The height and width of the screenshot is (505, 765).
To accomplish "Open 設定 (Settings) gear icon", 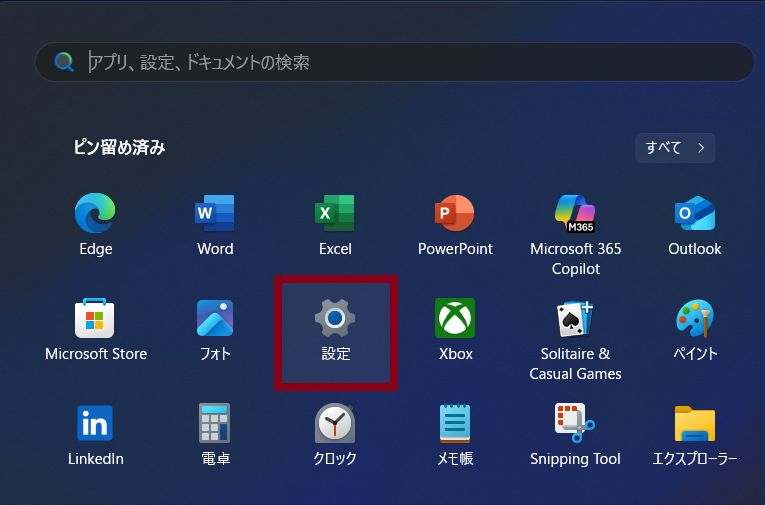I will (x=335, y=319).
